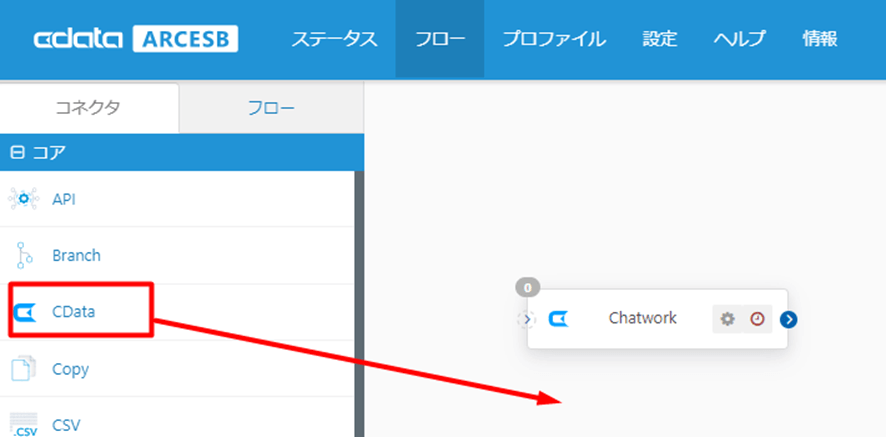The height and width of the screenshot is (437, 886).
Task: Click Chatwork connector blue output arrow
Action: (788, 320)
